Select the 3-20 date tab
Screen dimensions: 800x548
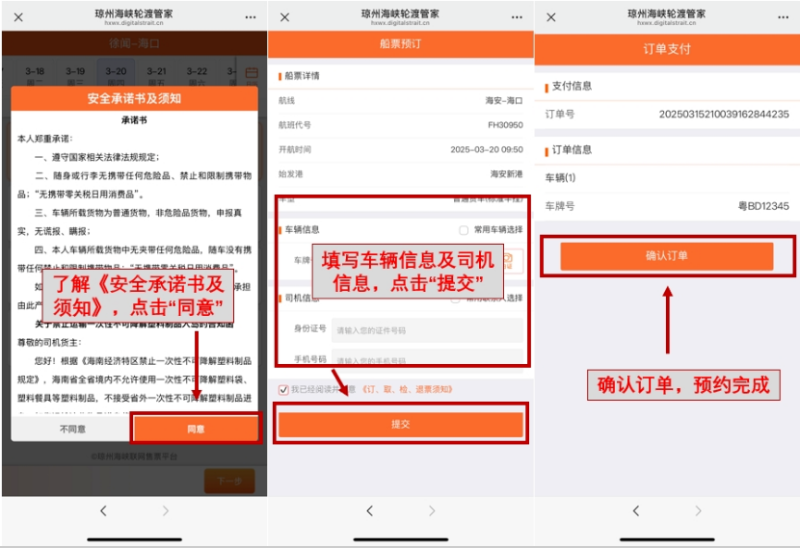coord(116,76)
